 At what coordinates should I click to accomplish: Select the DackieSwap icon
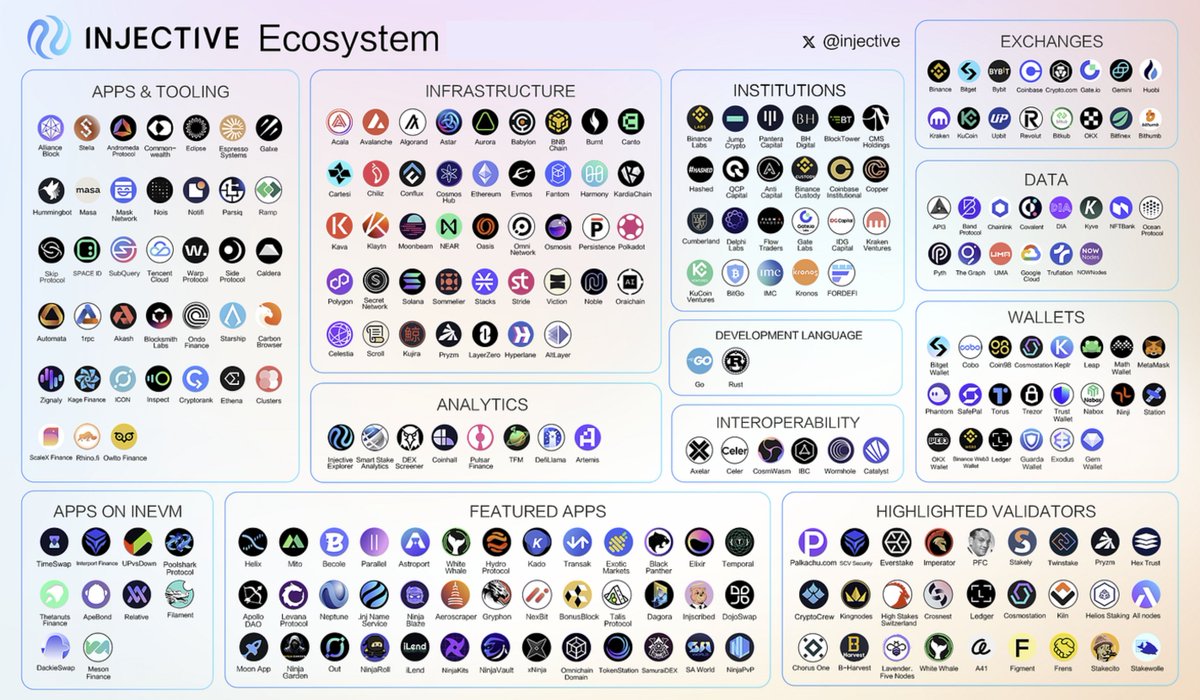(54, 646)
